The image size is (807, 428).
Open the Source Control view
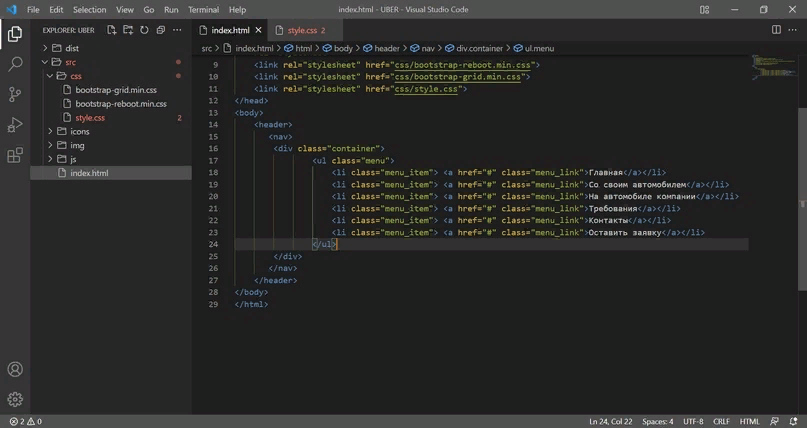point(15,94)
